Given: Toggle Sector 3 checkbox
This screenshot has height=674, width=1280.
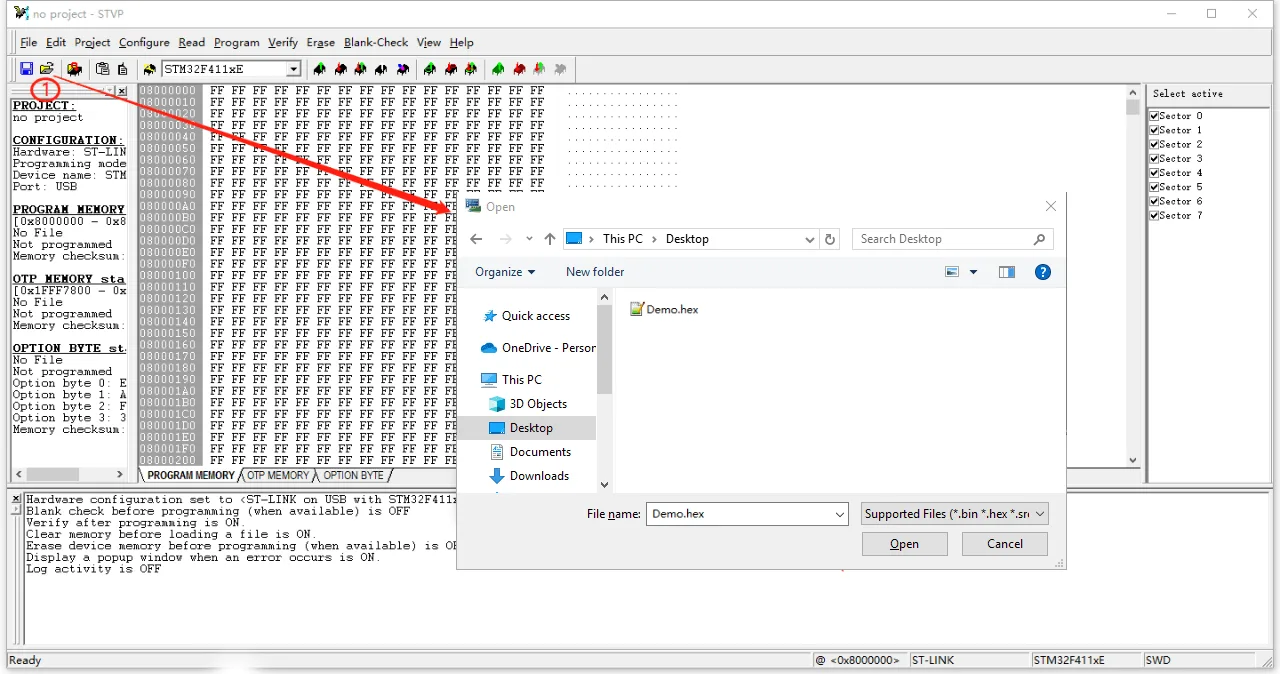Looking at the screenshot, I should click(x=1155, y=158).
